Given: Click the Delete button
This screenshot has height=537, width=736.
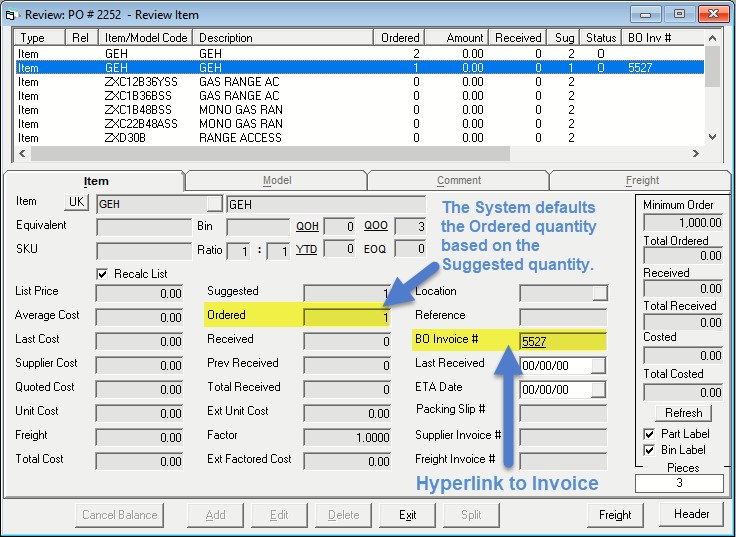Looking at the screenshot, I should [343, 515].
